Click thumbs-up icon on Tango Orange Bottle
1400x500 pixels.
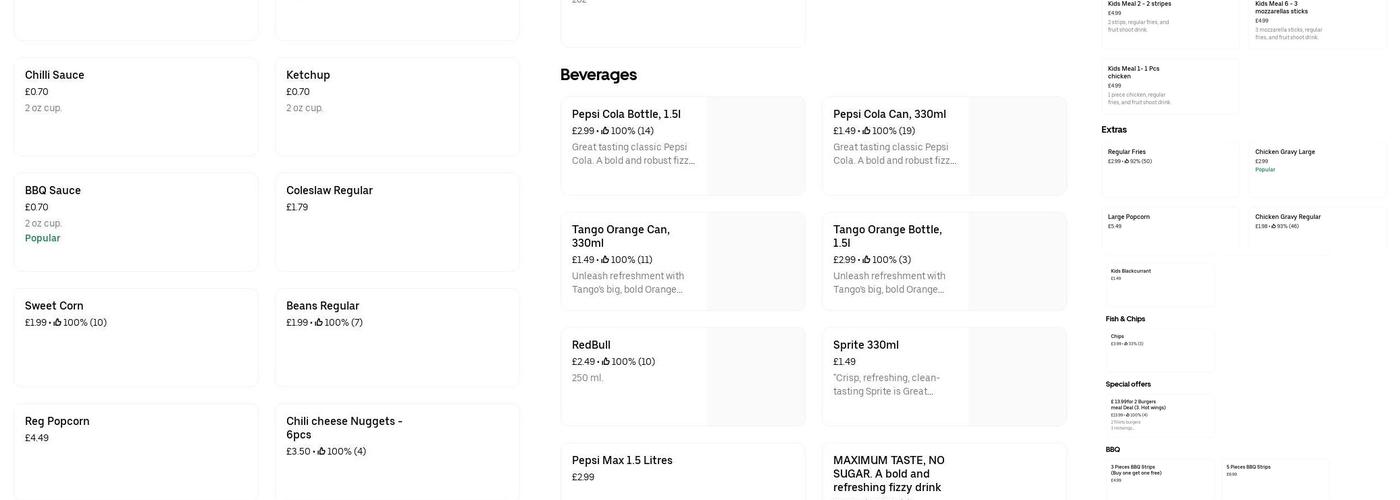(867, 260)
